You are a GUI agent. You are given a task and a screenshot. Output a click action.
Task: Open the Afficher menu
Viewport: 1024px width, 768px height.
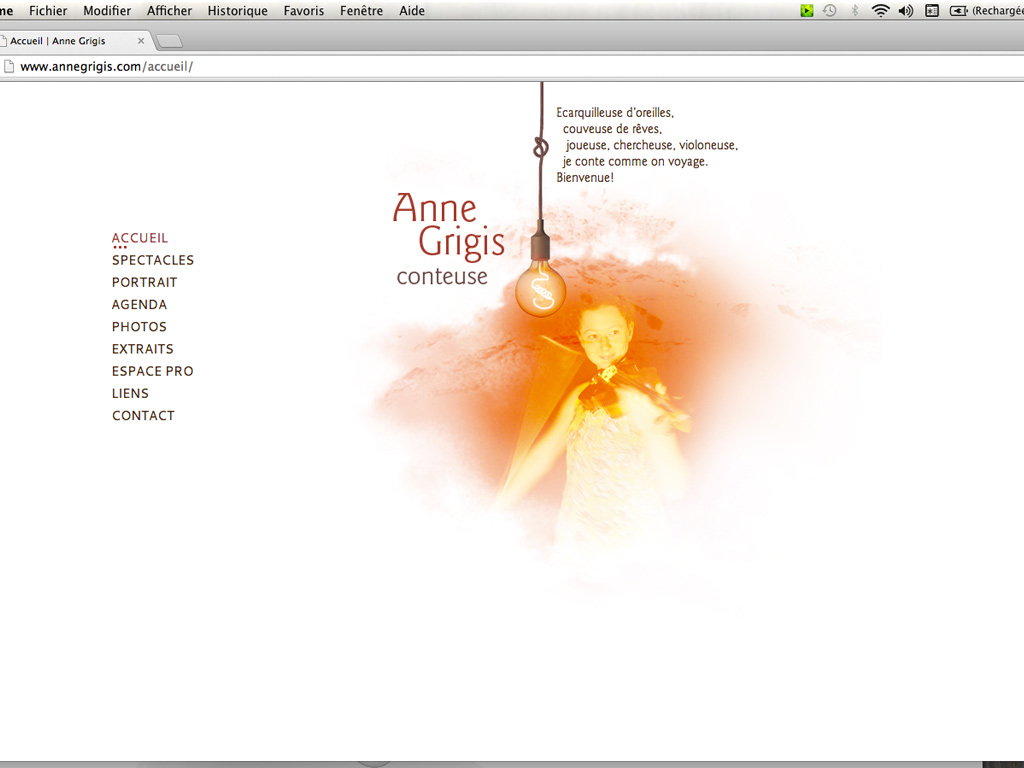pyautogui.click(x=169, y=11)
